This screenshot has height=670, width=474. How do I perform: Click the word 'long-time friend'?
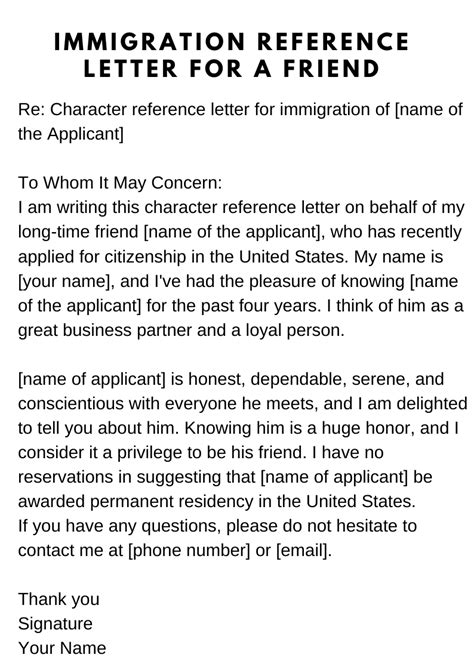(x=78, y=232)
